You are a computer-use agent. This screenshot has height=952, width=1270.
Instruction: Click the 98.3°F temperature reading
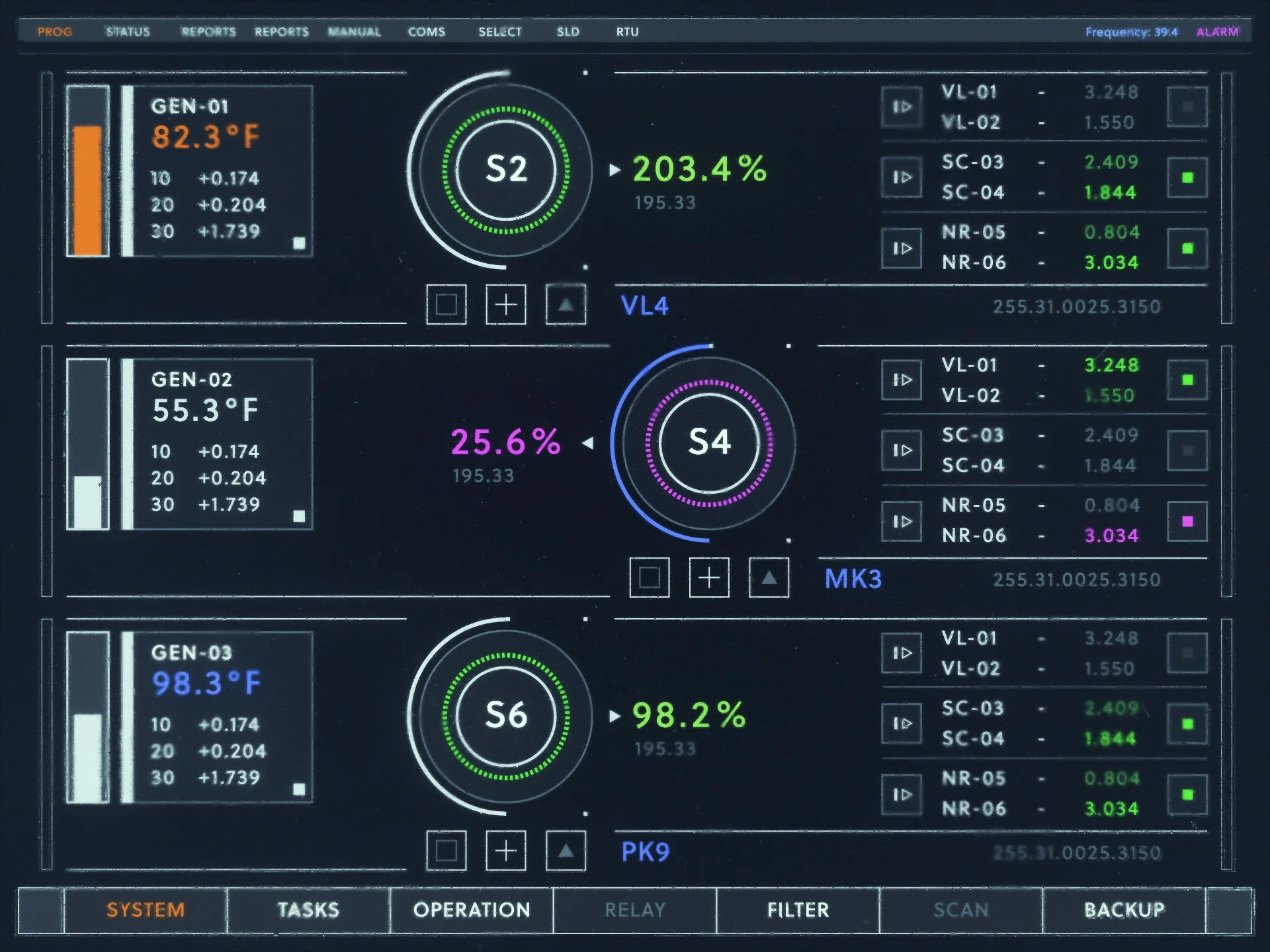(x=206, y=683)
